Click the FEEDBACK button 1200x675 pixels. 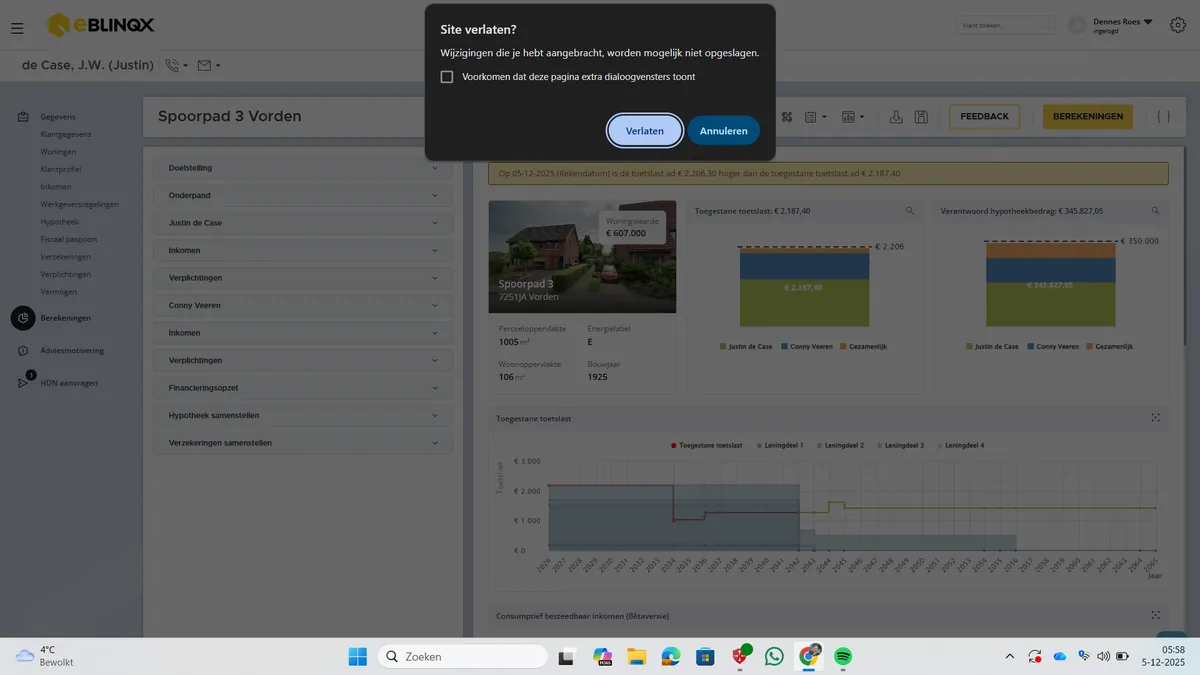pos(984,117)
